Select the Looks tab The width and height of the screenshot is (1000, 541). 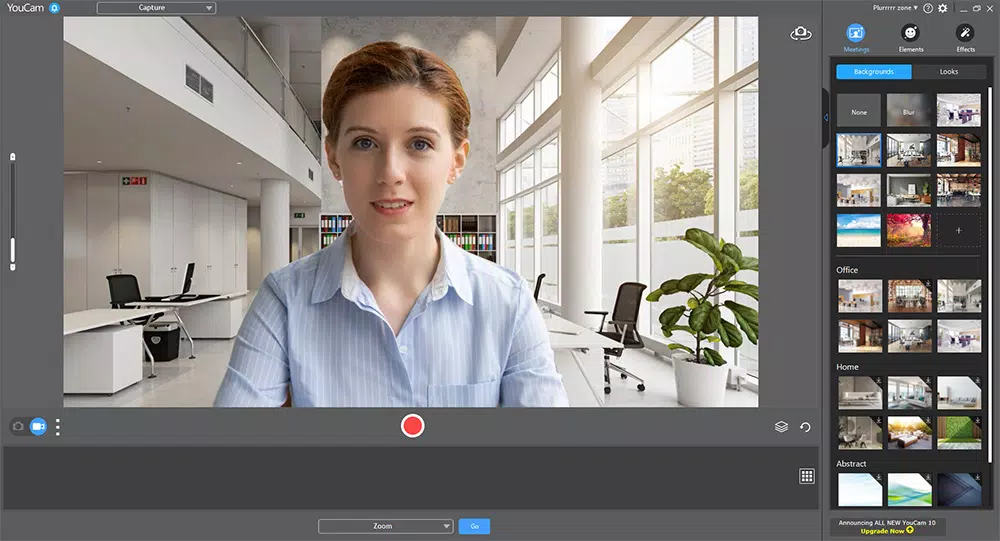pos(948,71)
